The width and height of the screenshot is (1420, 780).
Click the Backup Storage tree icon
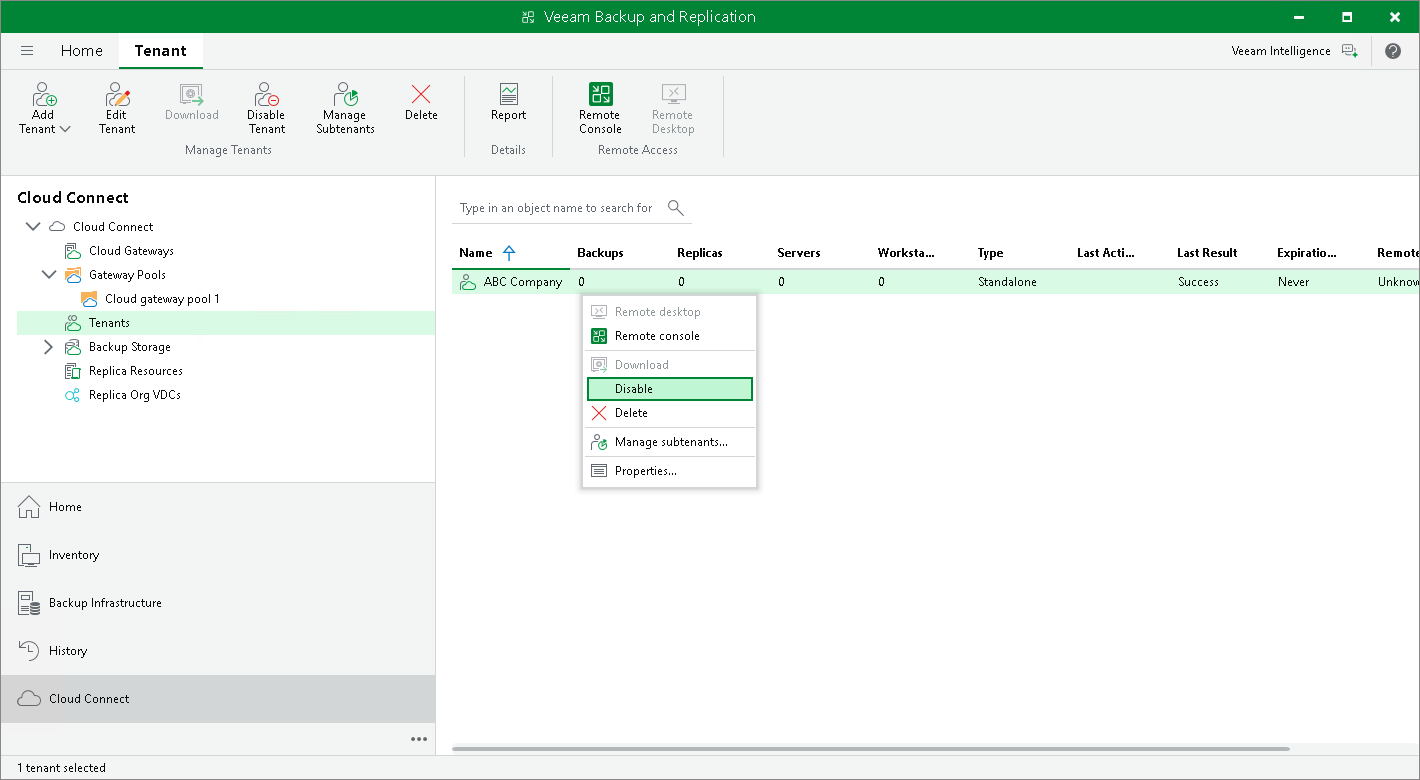click(73, 347)
